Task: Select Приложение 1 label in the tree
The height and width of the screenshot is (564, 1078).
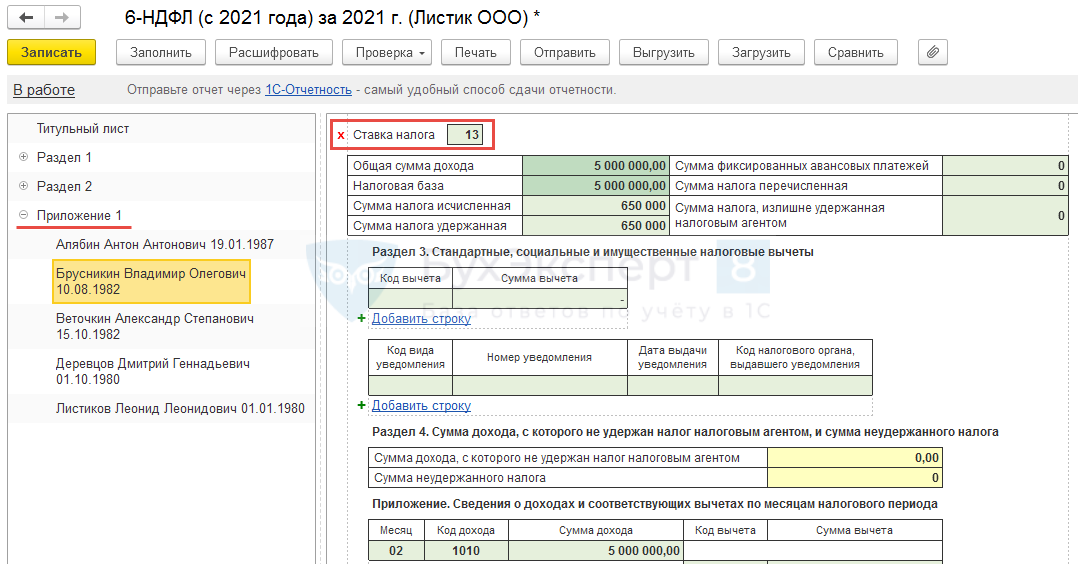Action: (x=79, y=215)
